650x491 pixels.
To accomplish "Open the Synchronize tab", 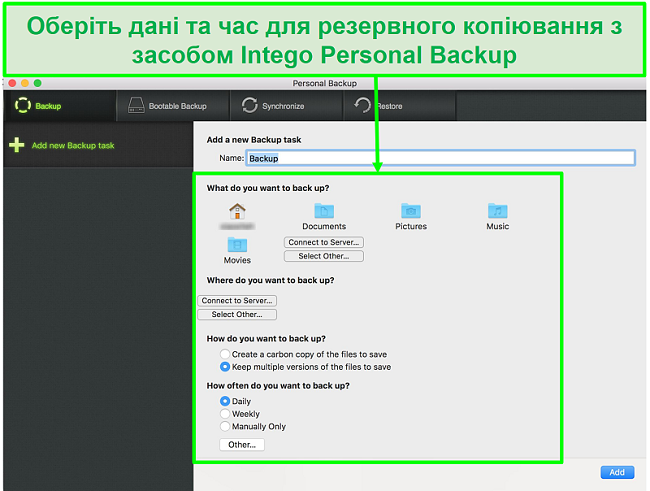I will click(x=286, y=106).
